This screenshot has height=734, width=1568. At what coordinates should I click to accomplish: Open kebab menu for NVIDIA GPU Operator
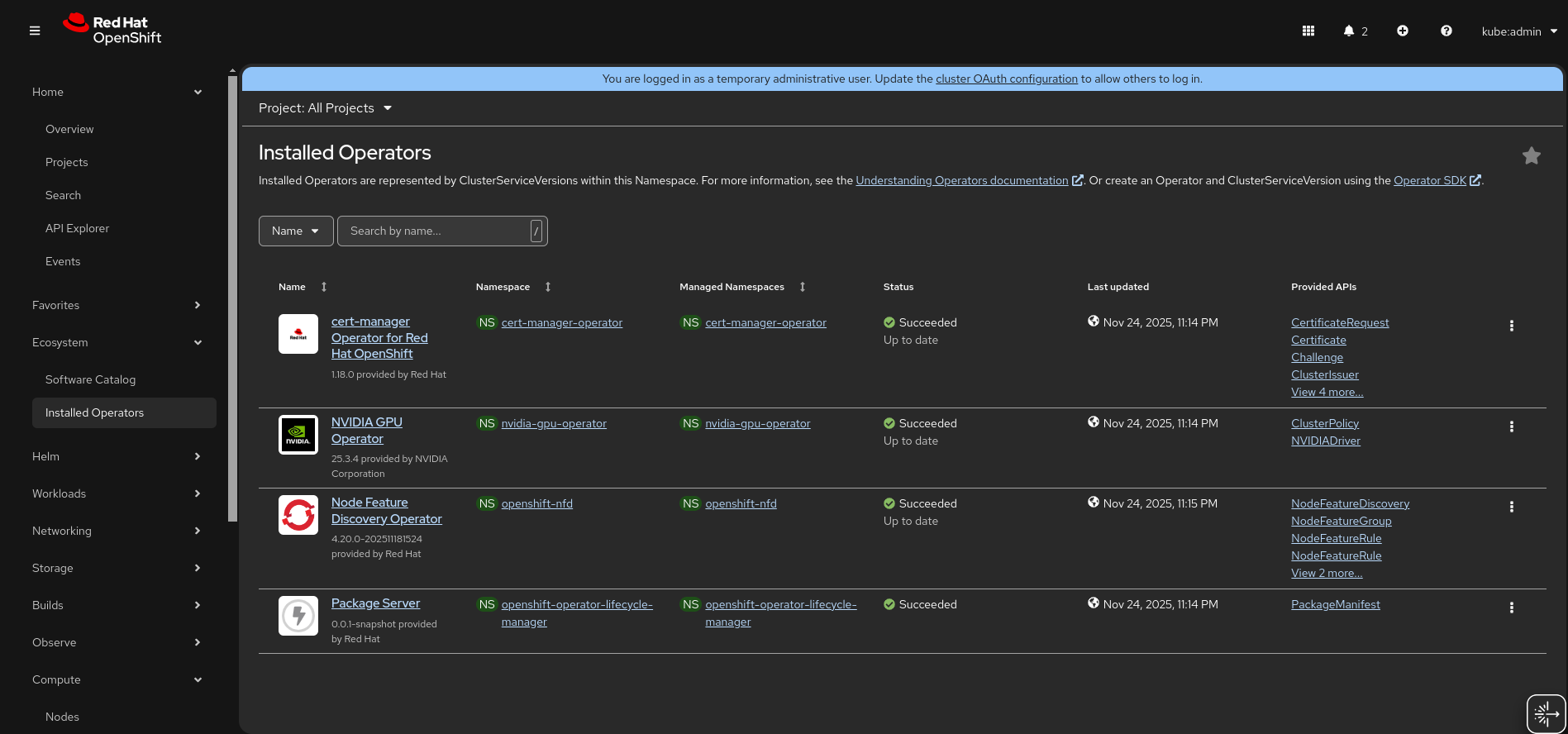pyautogui.click(x=1512, y=427)
